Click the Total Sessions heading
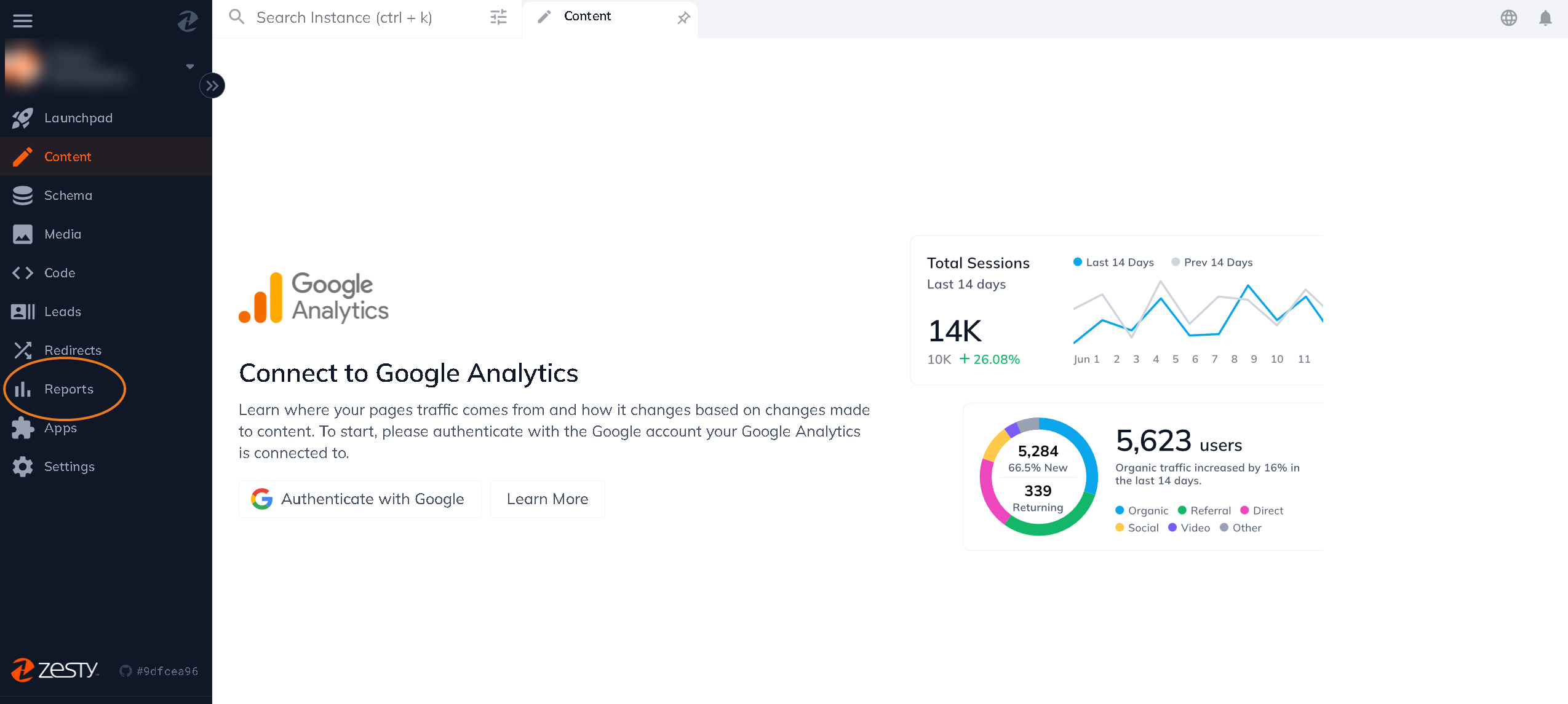This screenshot has height=704, width=1568. click(978, 263)
